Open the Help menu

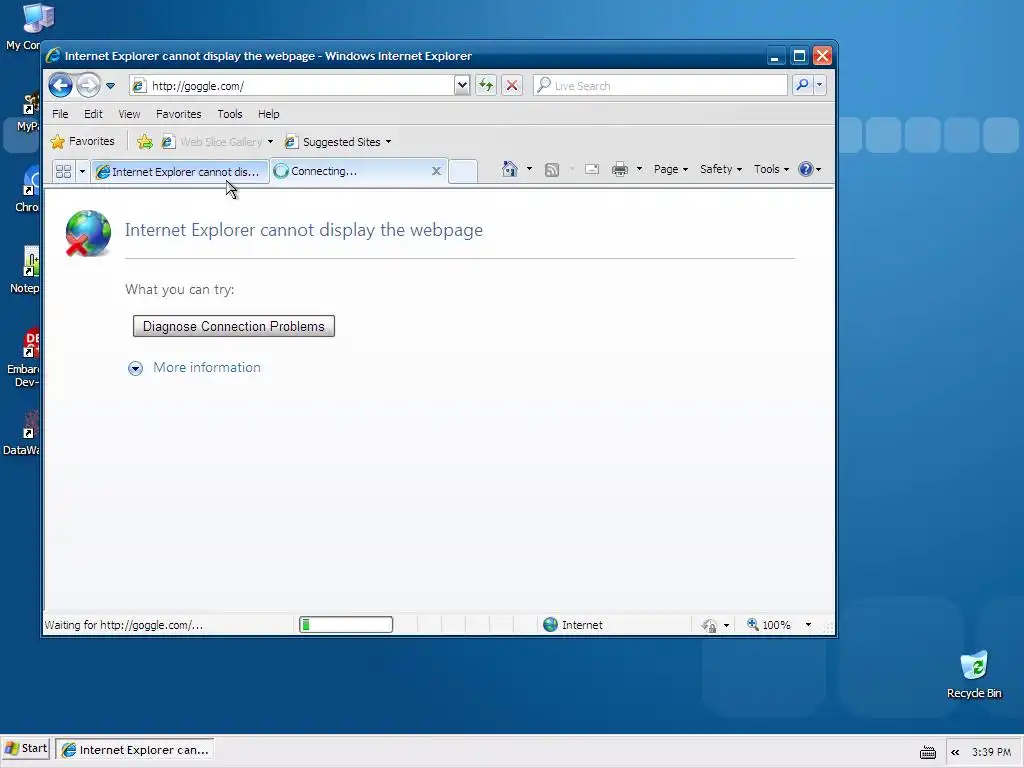pyautogui.click(x=268, y=114)
